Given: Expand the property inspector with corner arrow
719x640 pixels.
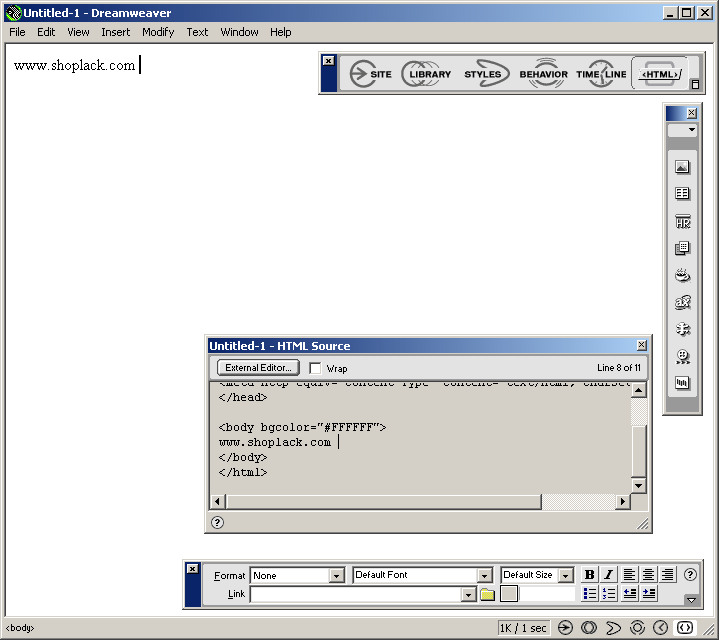Looking at the screenshot, I should [691, 600].
